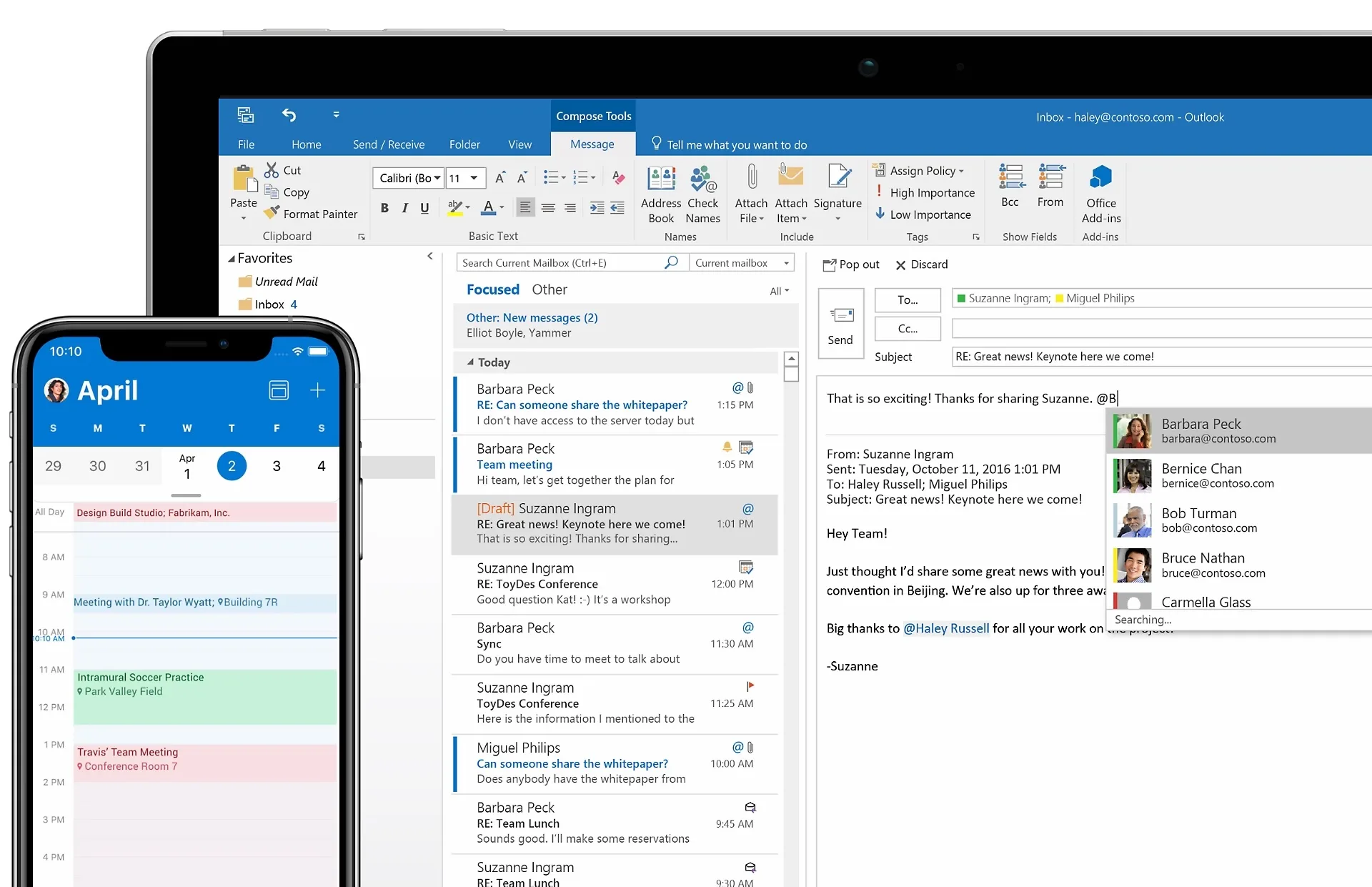This screenshot has height=887, width=1372.
Task: Click the Undo arrow in title bar
Action: tap(289, 114)
